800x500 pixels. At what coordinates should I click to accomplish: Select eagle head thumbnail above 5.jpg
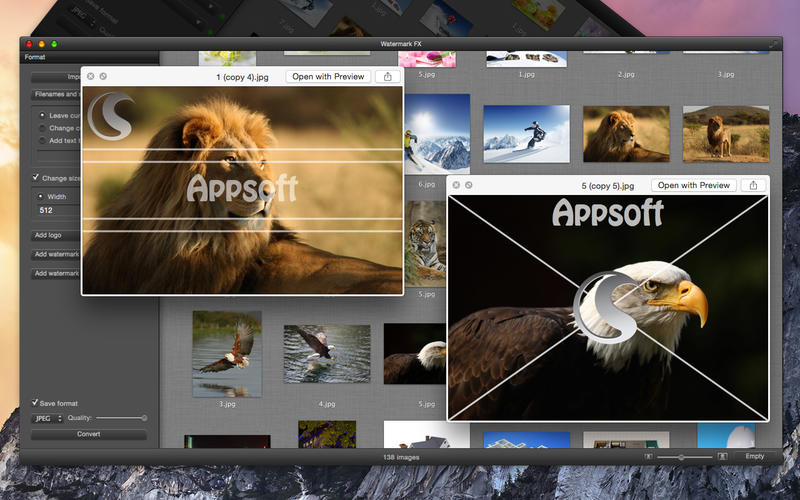click(x=415, y=354)
